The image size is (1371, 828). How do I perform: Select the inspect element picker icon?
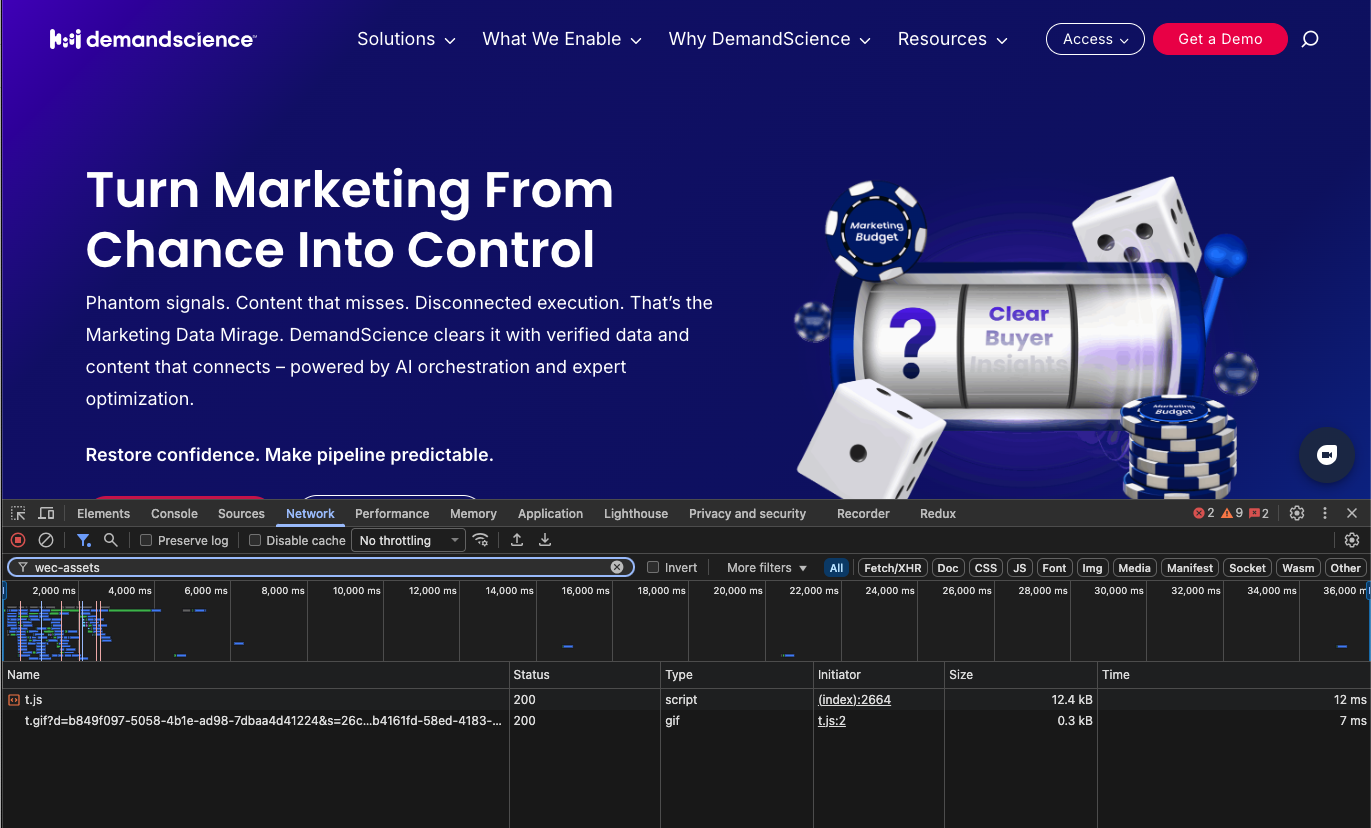click(18, 513)
